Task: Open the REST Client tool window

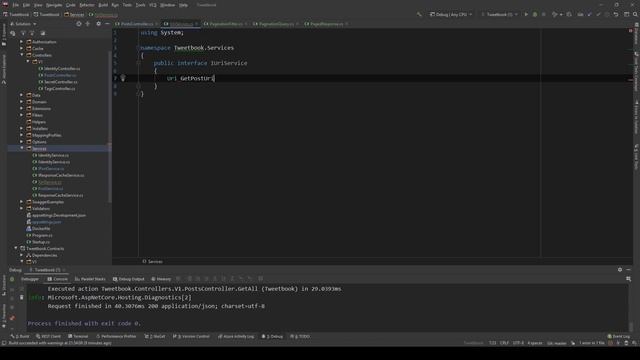Action: coord(48,336)
